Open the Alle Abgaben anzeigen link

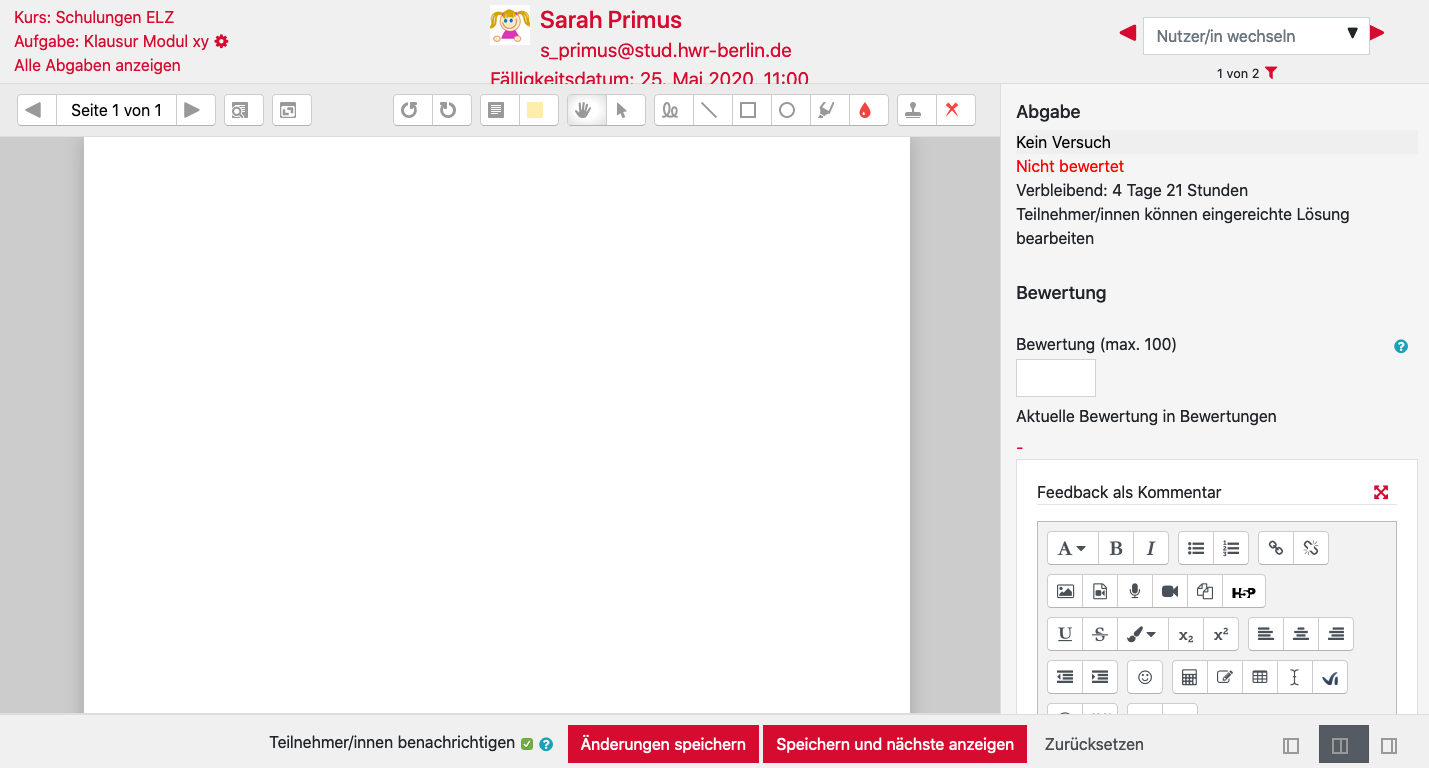tap(97, 66)
